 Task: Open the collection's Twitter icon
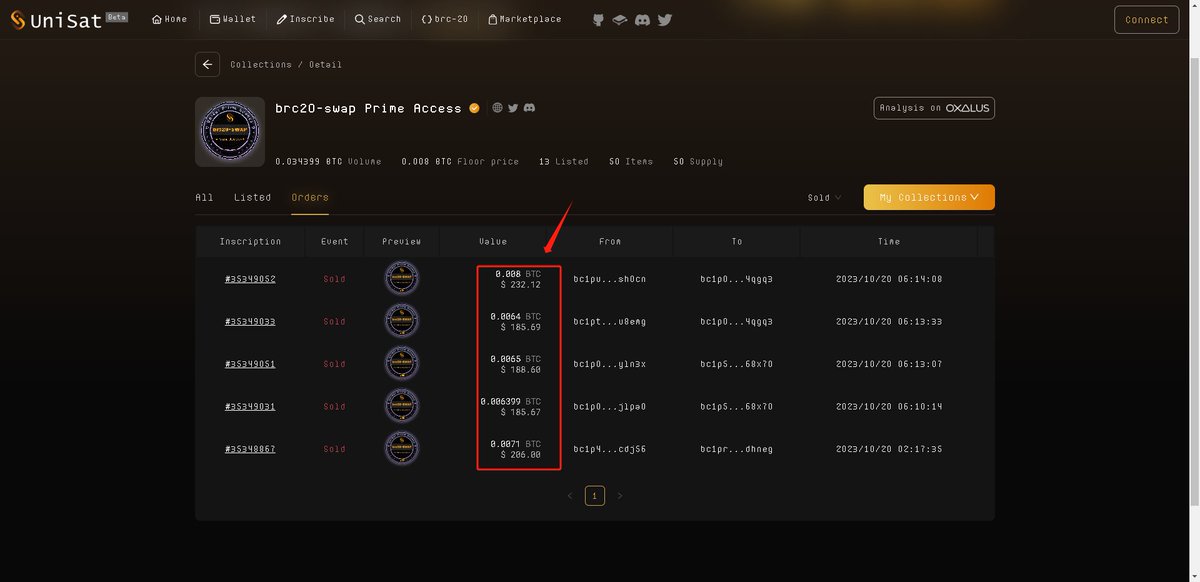(513, 108)
